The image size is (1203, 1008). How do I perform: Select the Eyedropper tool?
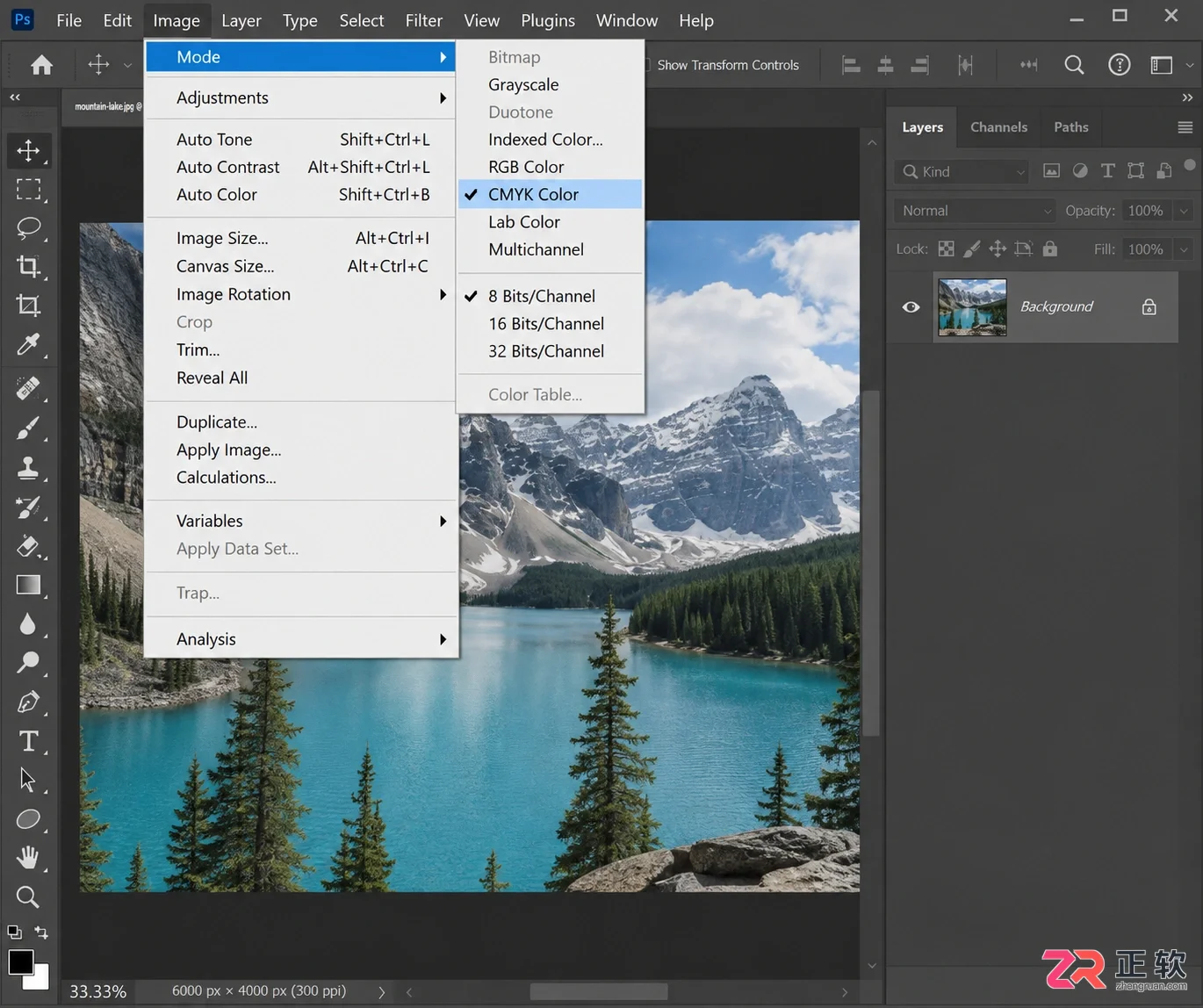[28, 344]
